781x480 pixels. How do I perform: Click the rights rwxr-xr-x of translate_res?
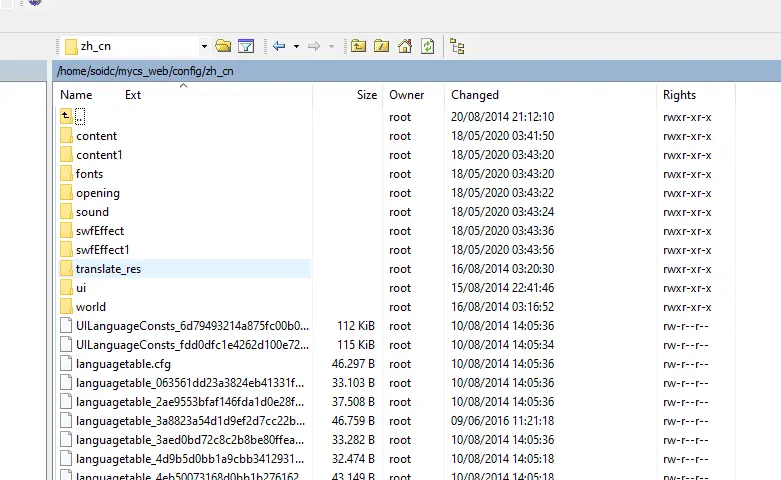click(687, 269)
